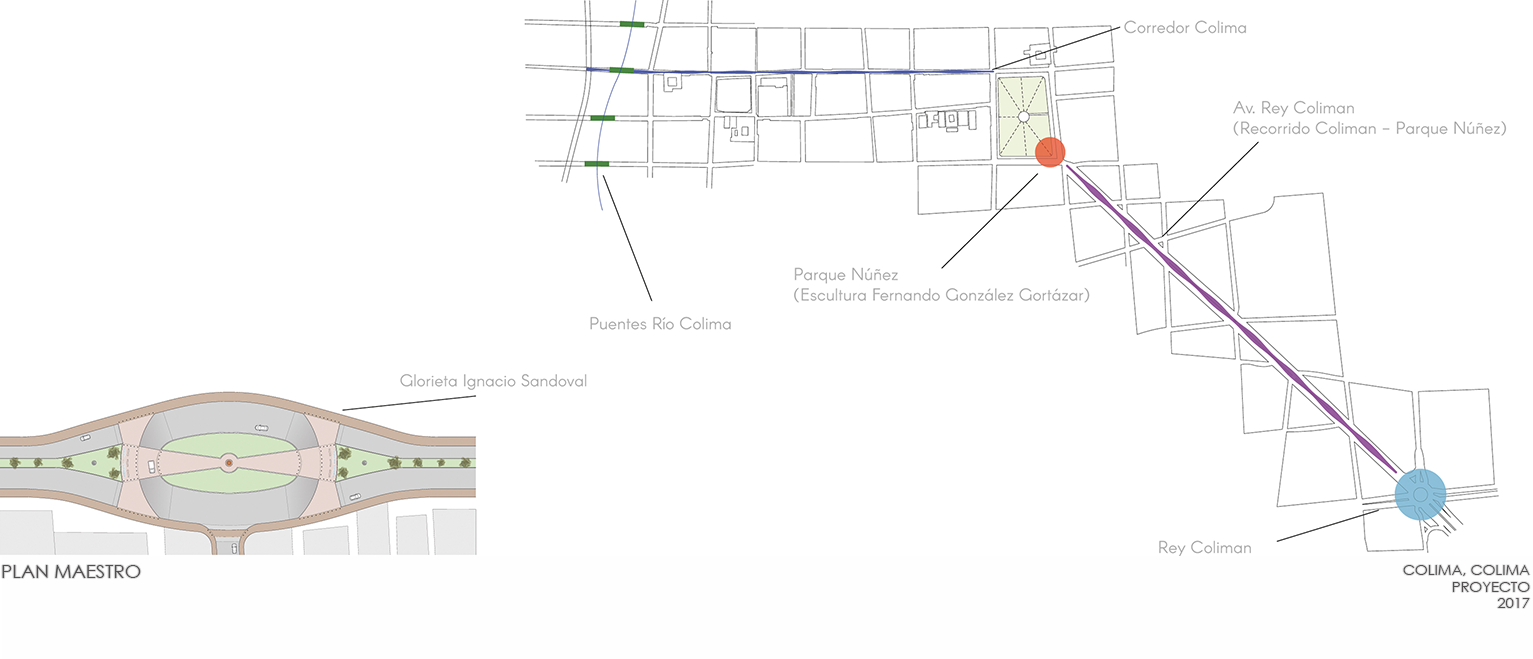This screenshot has height=659, width=1533.
Task: Click the 'PROYECTO' caption text
Action: click(1490, 588)
